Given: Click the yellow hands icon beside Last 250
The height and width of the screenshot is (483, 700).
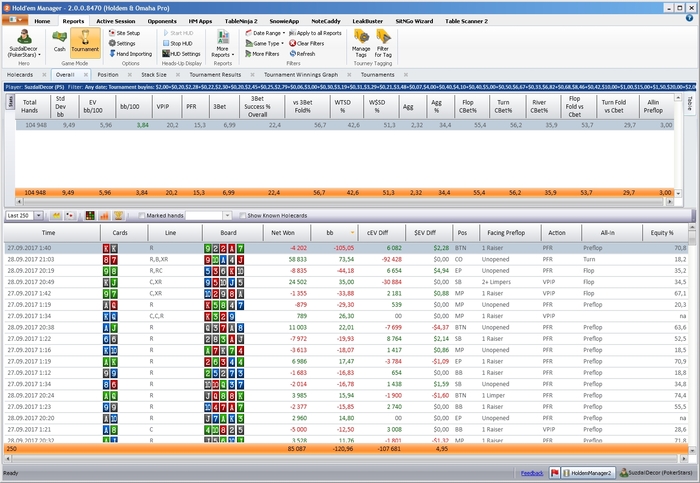Looking at the screenshot, I should pyautogui.click(x=56, y=216).
